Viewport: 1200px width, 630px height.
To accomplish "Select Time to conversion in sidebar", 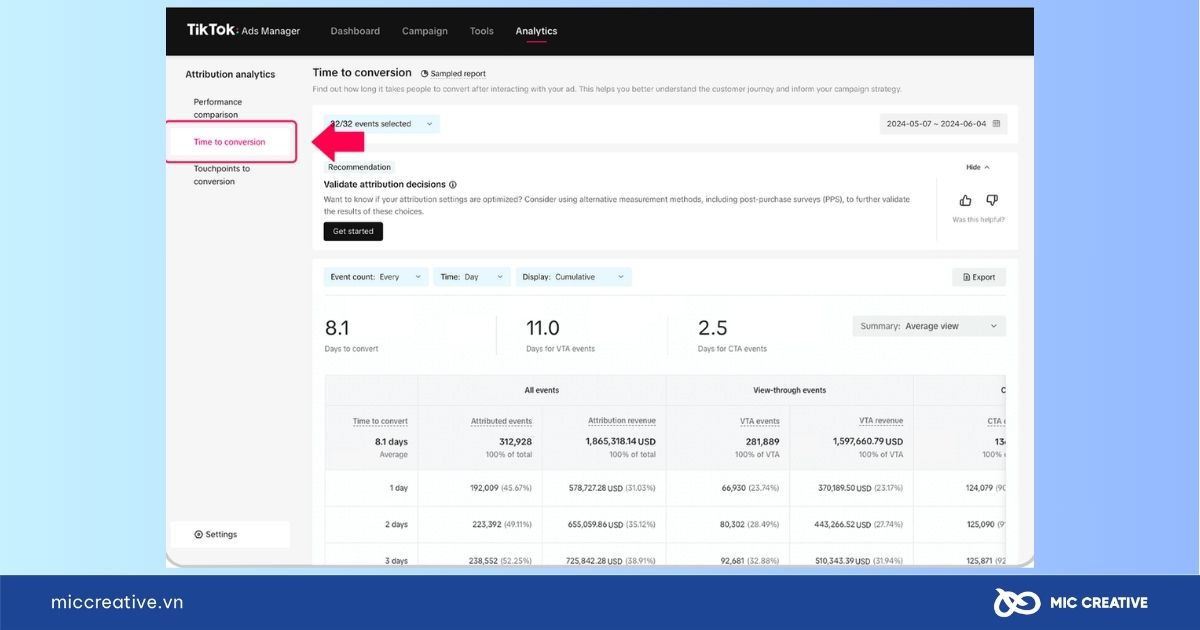I will tap(230, 142).
